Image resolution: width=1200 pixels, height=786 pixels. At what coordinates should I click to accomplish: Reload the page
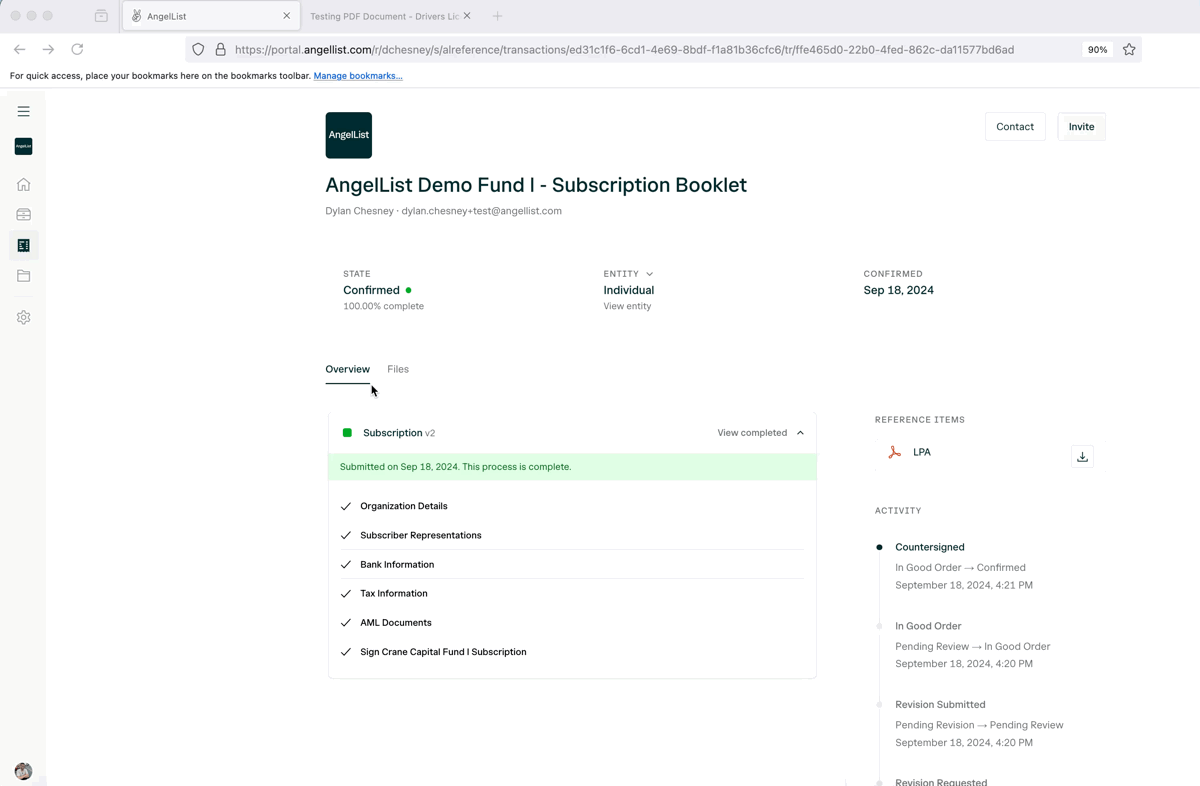[77, 49]
